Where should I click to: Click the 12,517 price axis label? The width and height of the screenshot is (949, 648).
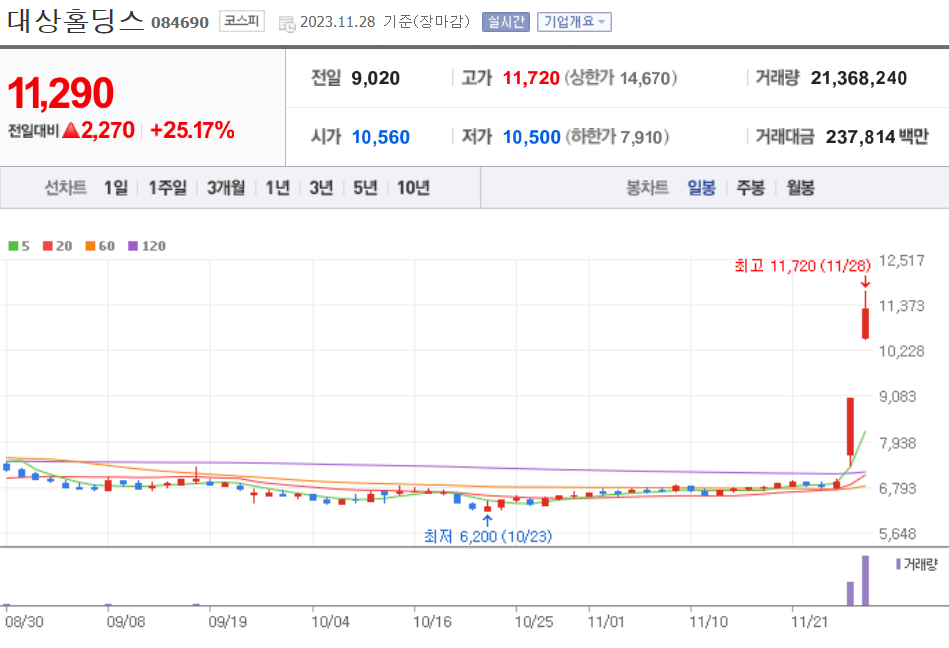[902, 261]
